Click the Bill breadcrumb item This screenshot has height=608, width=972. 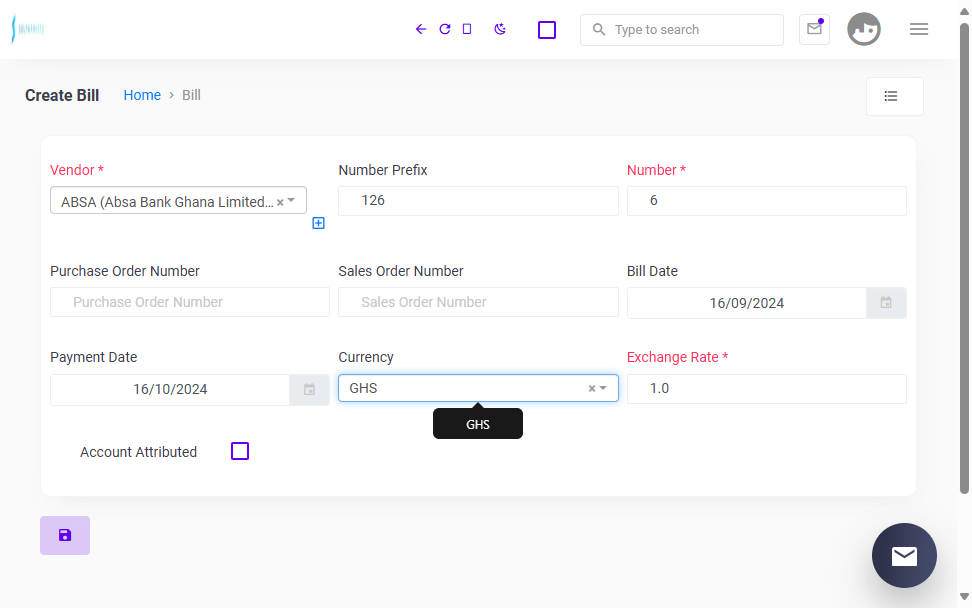pyautogui.click(x=191, y=95)
